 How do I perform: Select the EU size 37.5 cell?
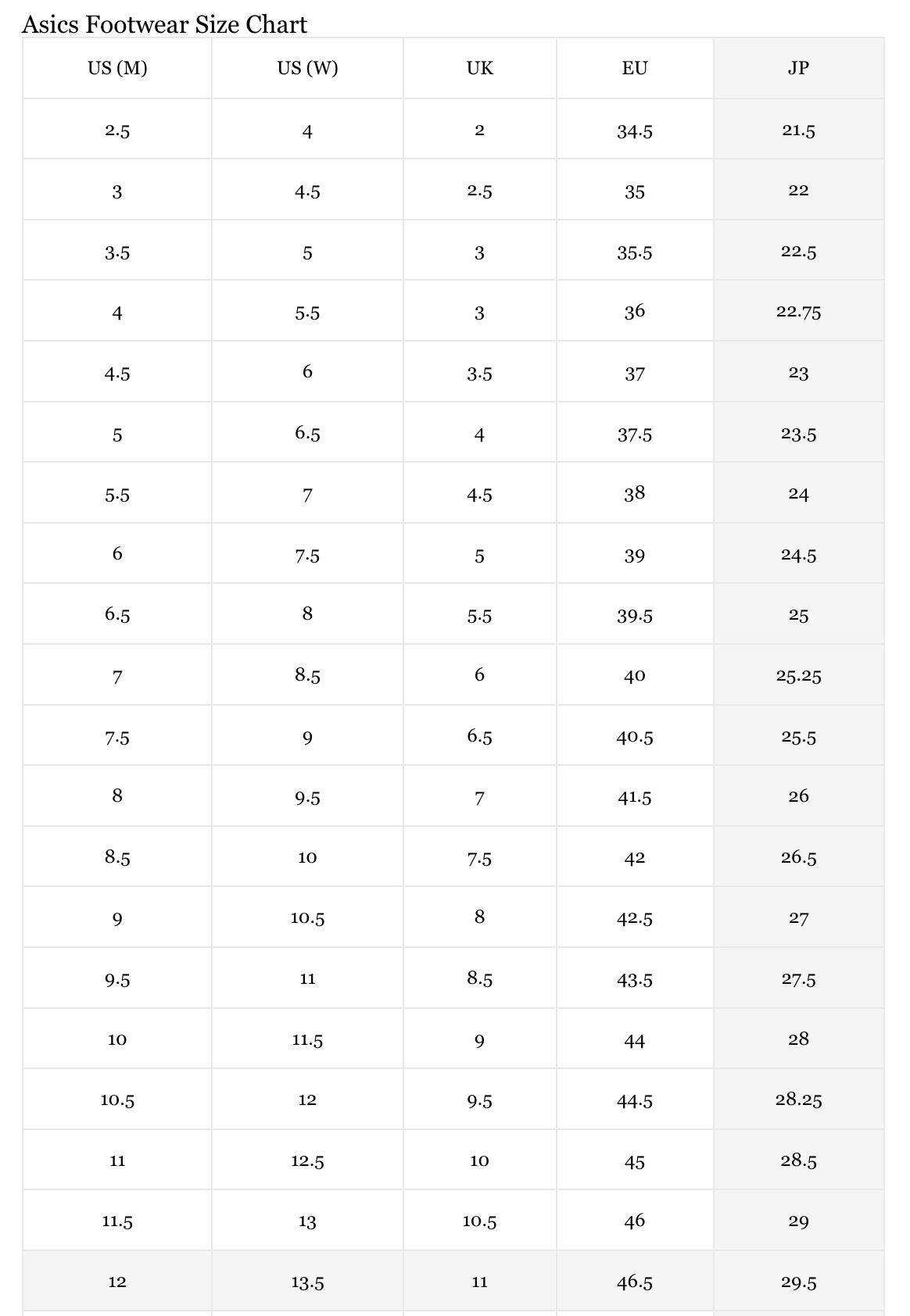click(634, 434)
